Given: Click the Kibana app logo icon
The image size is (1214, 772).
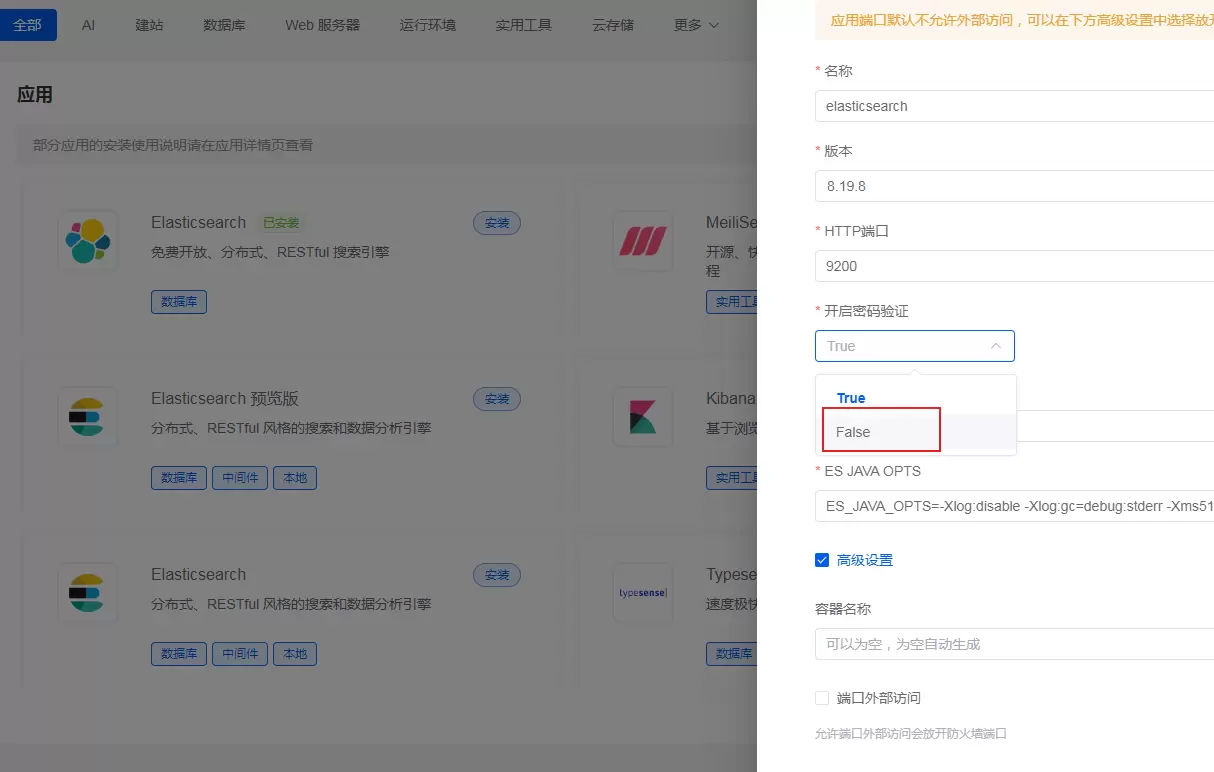Looking at the screenshot, I should click(x=642, y=417).
